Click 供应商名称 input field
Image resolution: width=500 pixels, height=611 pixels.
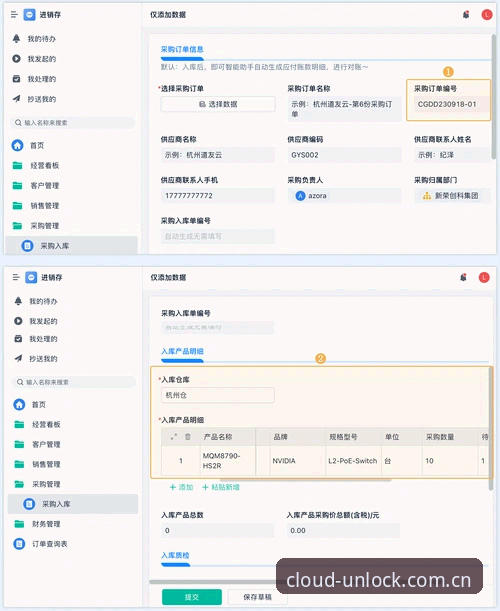point(217,155)
